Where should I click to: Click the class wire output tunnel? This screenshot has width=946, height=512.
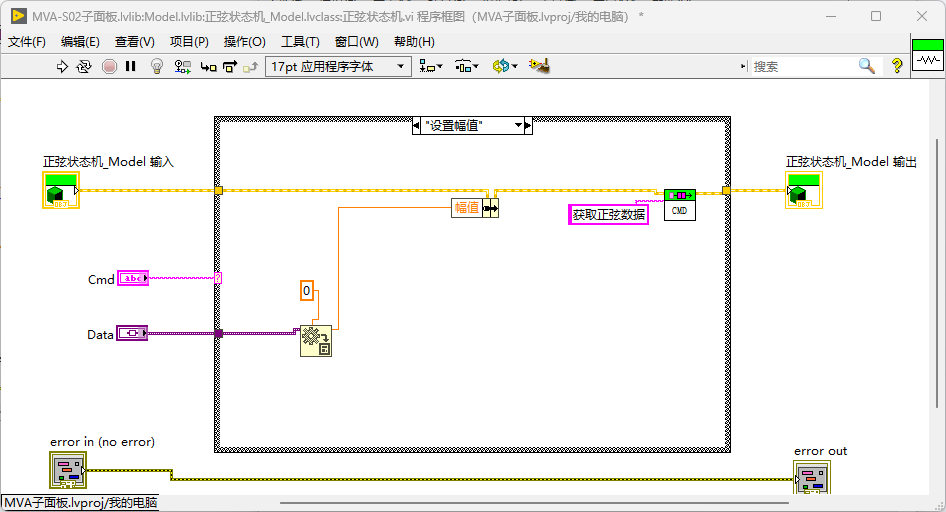coord(726,191)
